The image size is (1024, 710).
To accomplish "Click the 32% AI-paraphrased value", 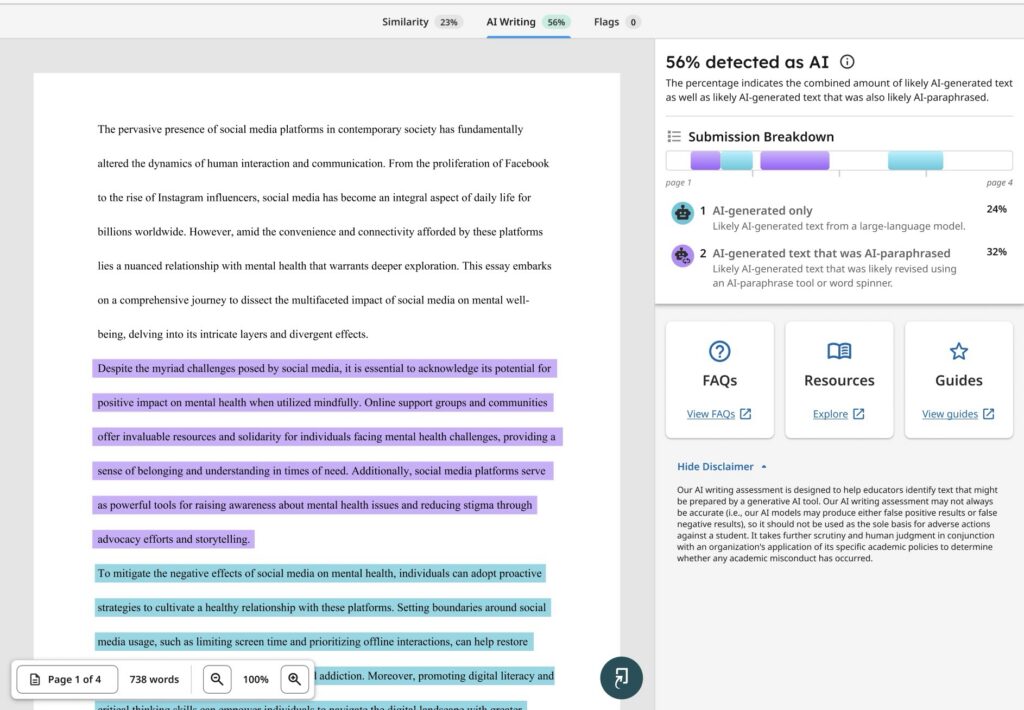I will point(997,251).
